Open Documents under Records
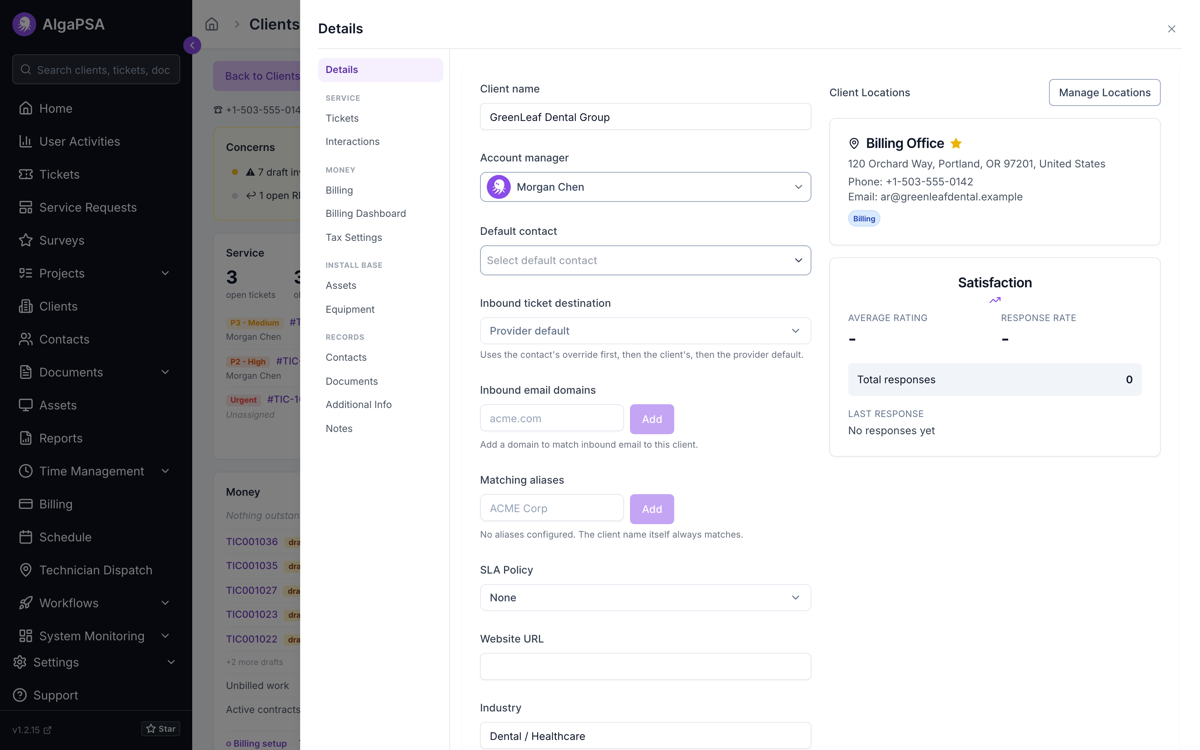This screenshot has height=750, width=1200. [351, 381]
